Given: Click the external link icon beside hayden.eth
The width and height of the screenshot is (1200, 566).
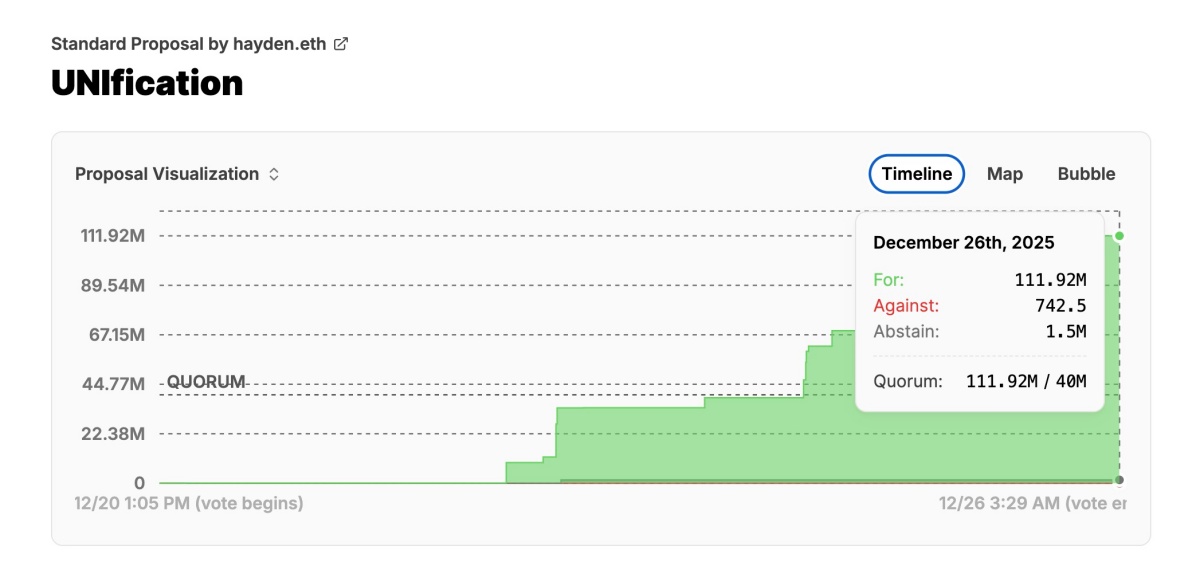Looking at the screenshot, I should pyautogui.click(x=341, y=44).
